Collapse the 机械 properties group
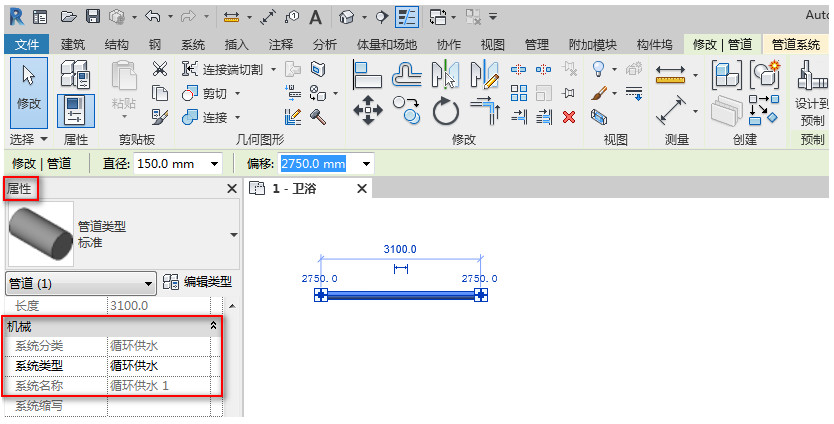The width and height of the screenshot is (834, 424). pyautogui.click(x=214, y=326)
